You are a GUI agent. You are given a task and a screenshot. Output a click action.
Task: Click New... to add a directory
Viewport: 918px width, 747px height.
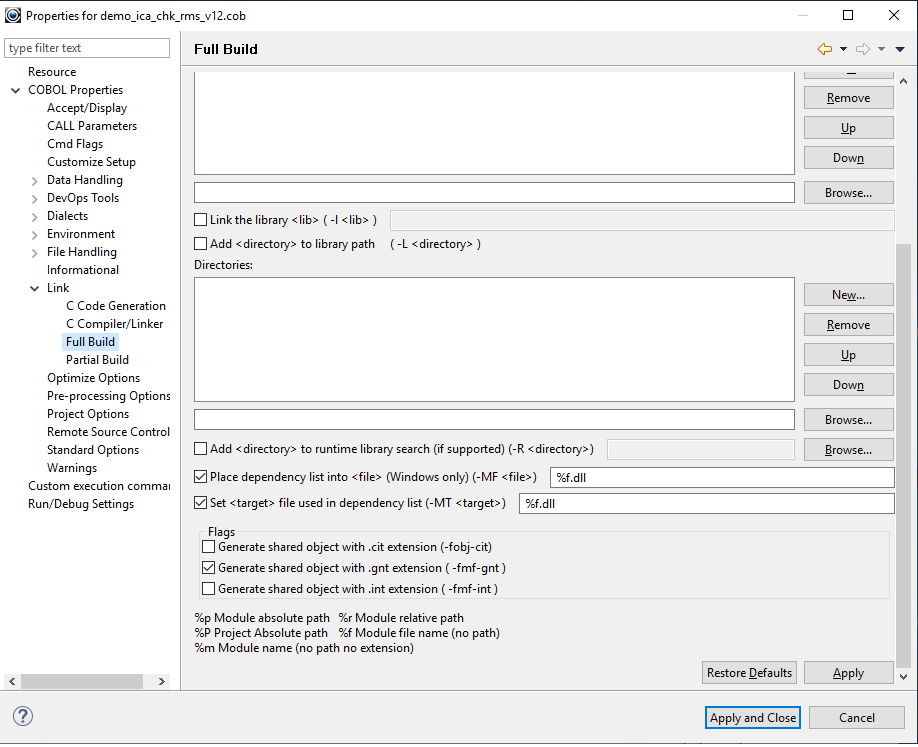tap(848, 294)
